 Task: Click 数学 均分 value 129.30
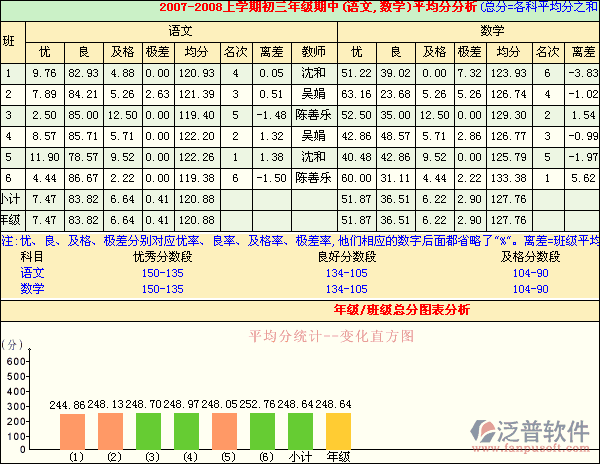click(x=509, y=115)
